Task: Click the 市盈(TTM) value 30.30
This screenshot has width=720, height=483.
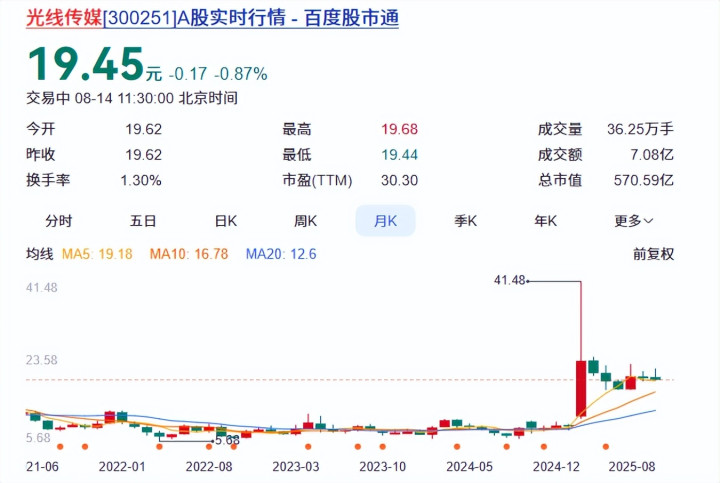Action: tap(399, 180)
